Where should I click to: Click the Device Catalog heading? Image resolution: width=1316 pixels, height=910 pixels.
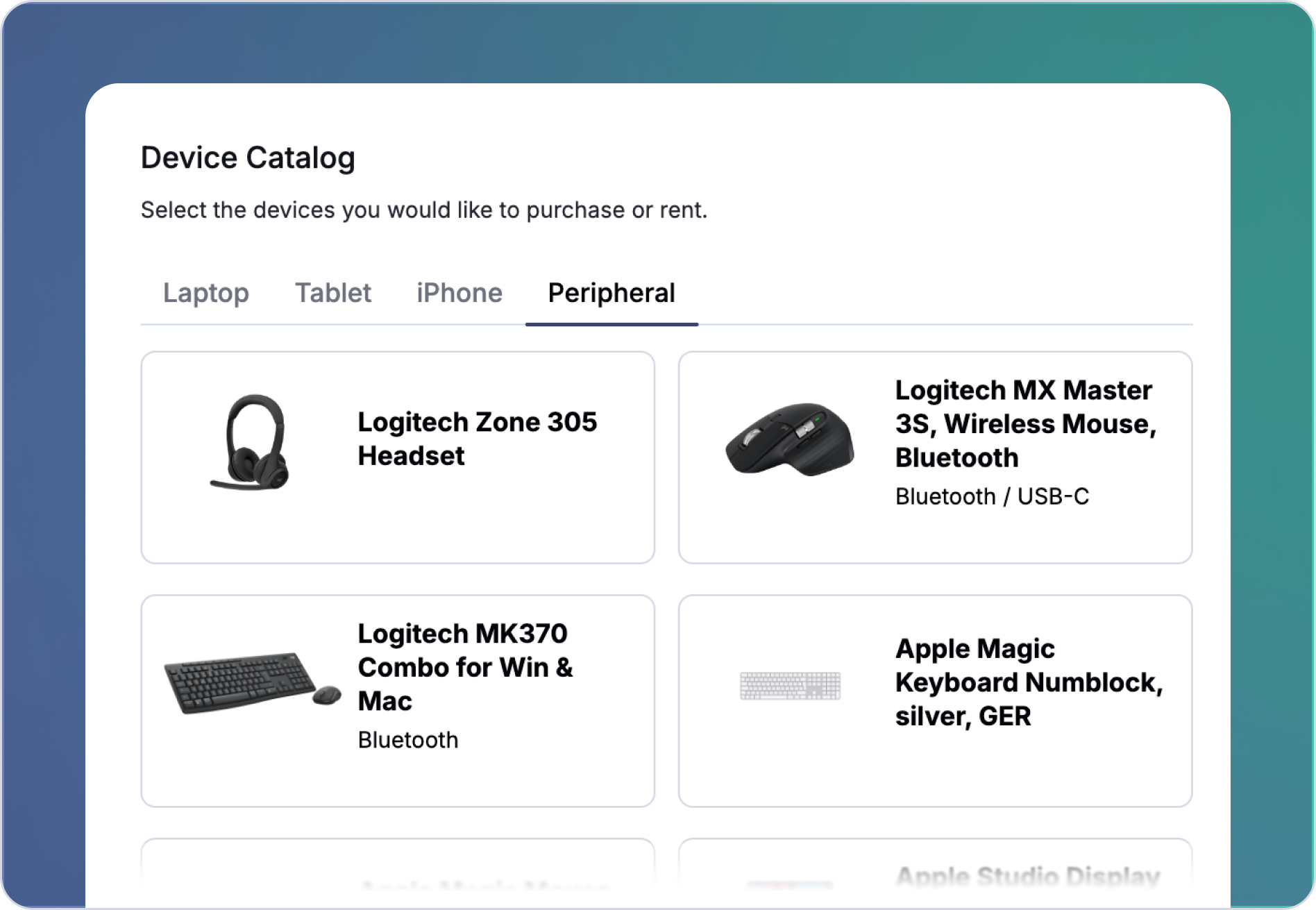(248, 157)
